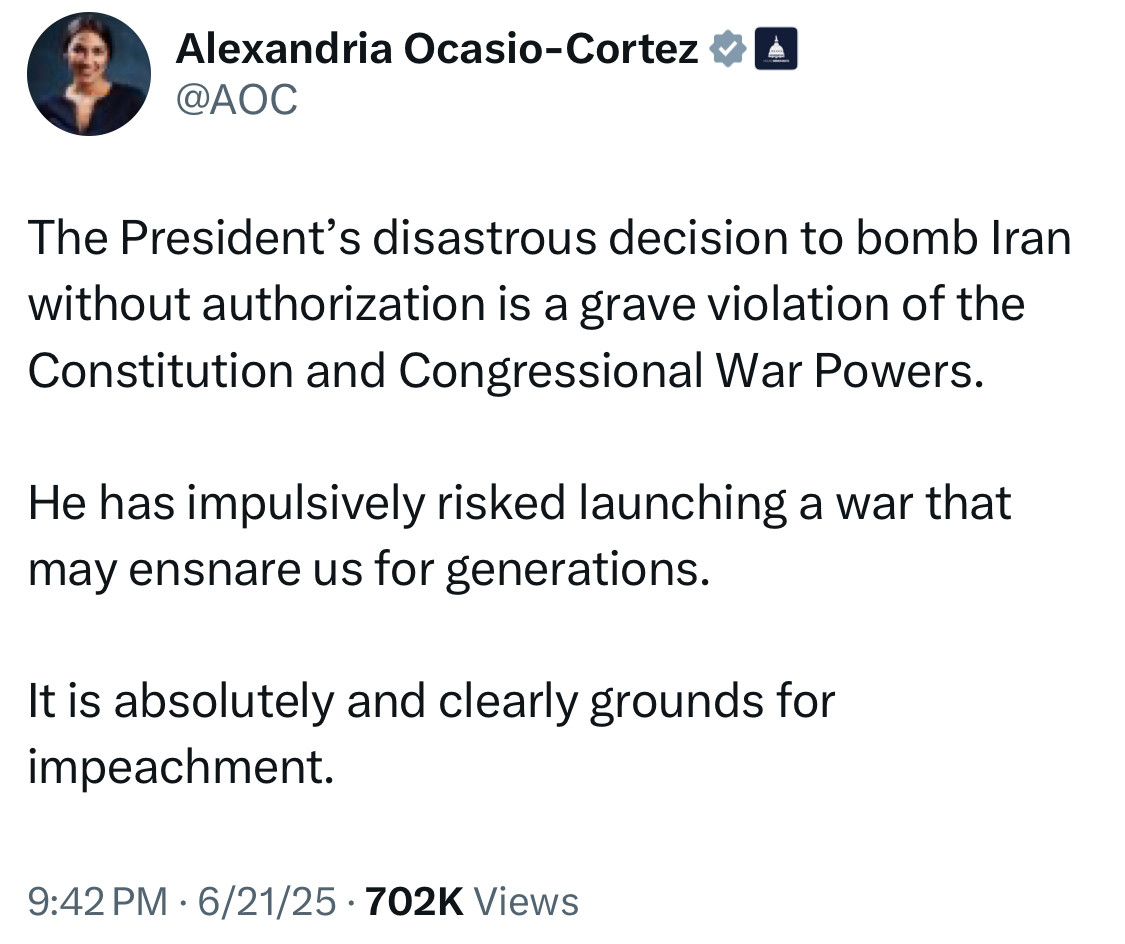Click the @AOC handle
1125x944 pixels.
tap(236, 99)
